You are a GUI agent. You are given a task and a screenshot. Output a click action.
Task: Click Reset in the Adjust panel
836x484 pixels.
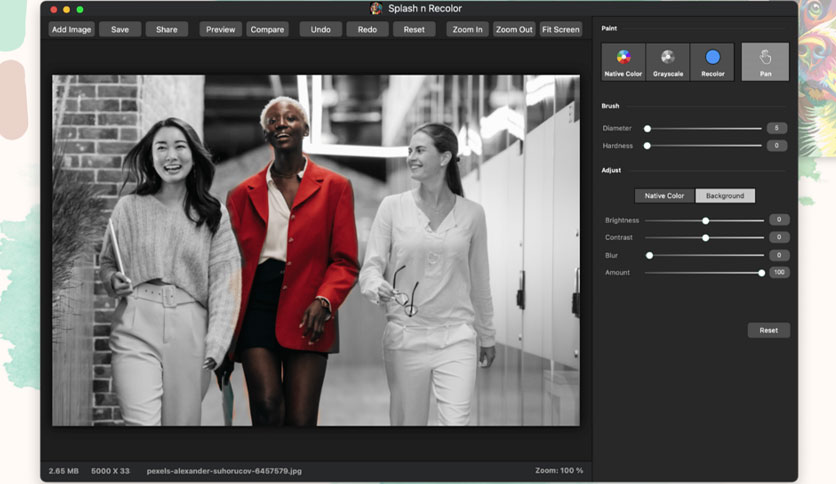pos(768,330)
